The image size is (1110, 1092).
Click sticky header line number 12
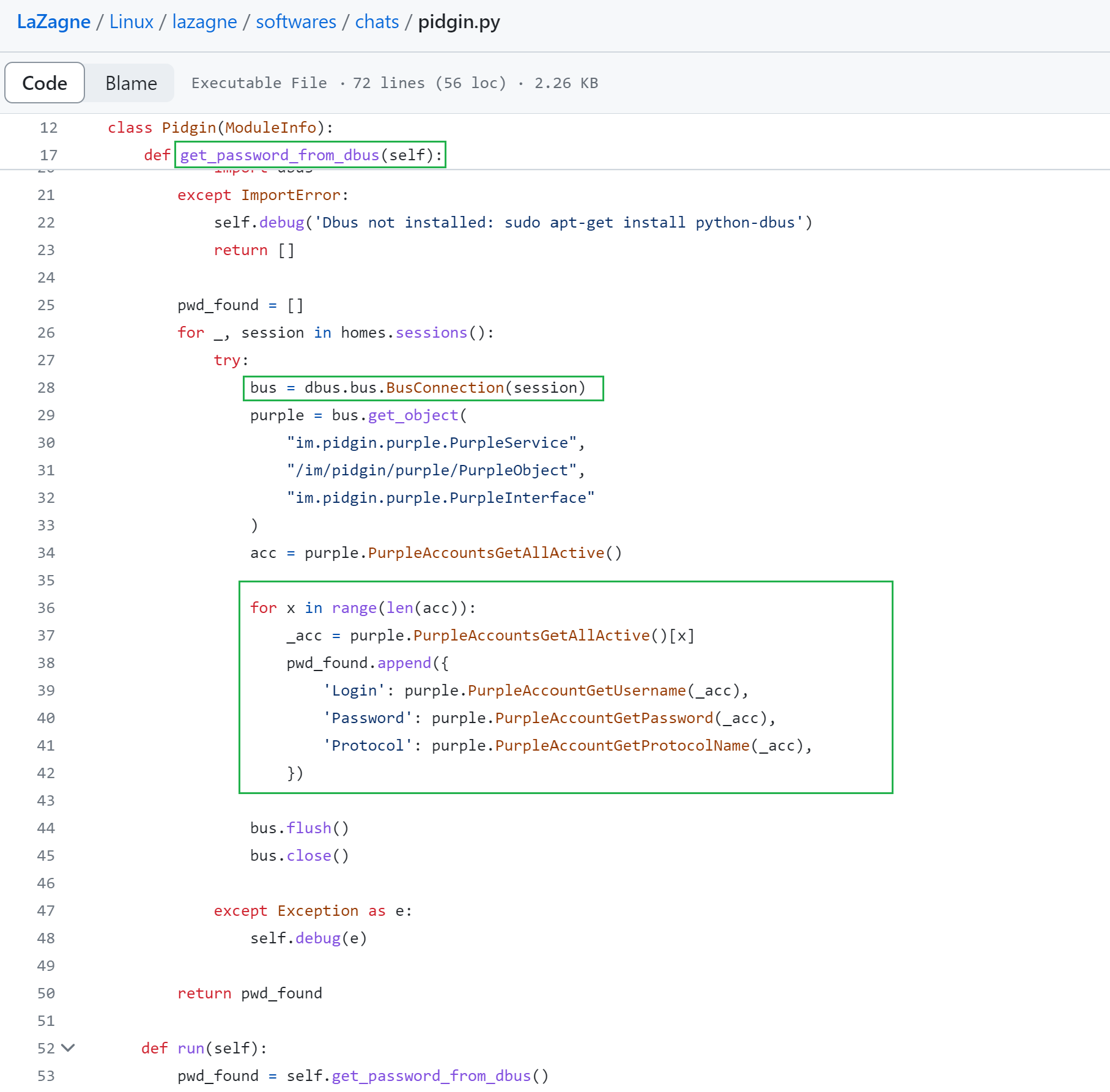point(48,128)
